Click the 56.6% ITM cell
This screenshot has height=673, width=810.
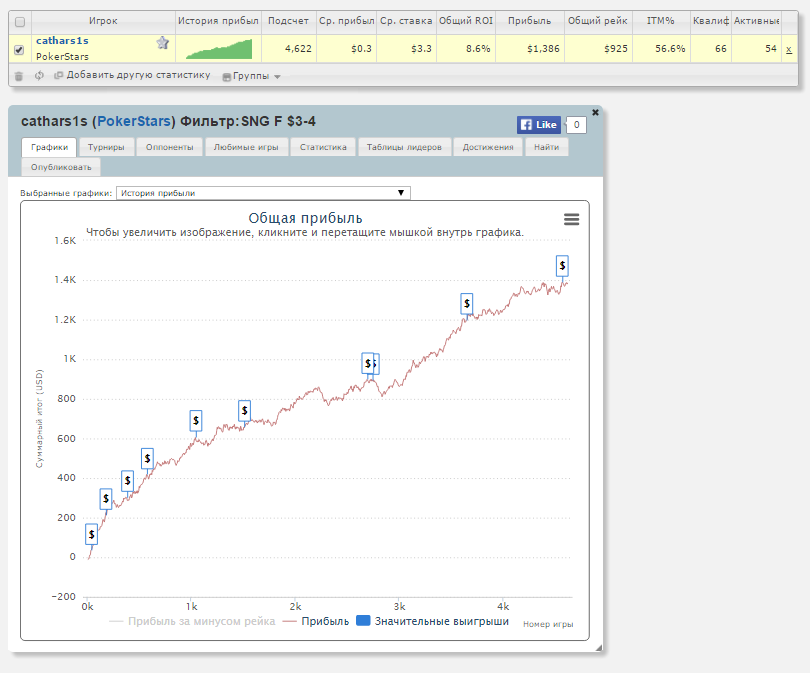(661, 49)
